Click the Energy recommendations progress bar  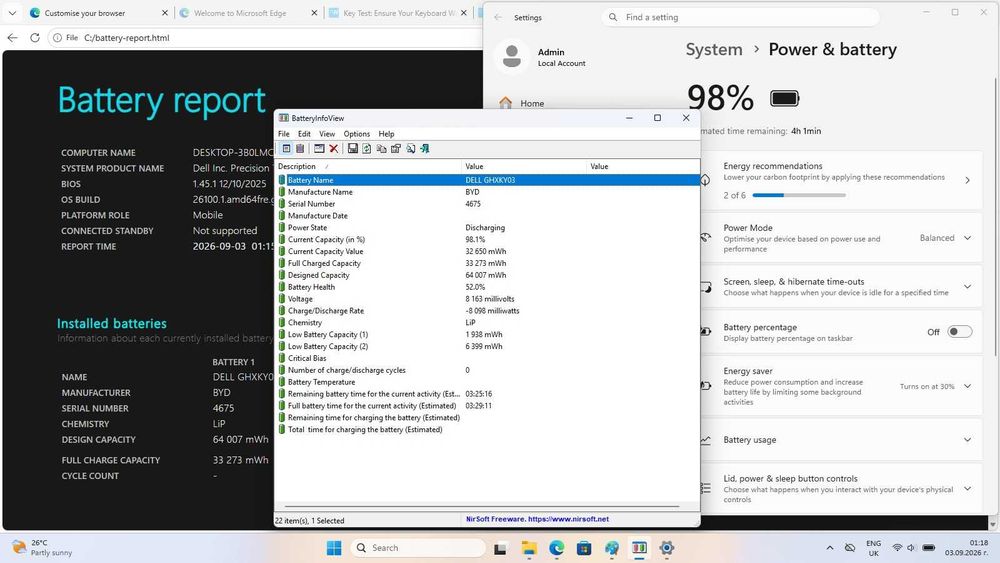point(799,195)
